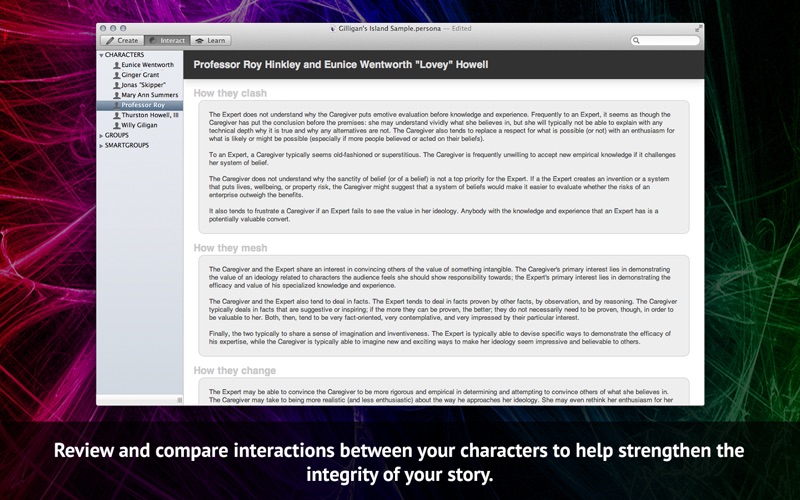Screen dimensions: 800x500
Task: Click the sidebar resize handle at bottom
Action: (180, 400)
